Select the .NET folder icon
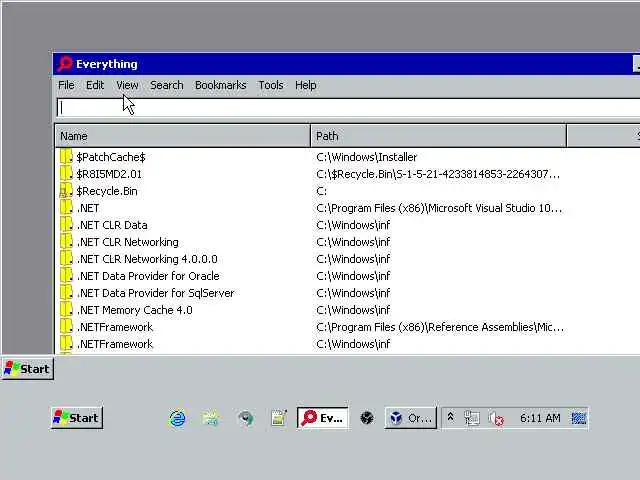640x480 pixels. pos(66,208)
